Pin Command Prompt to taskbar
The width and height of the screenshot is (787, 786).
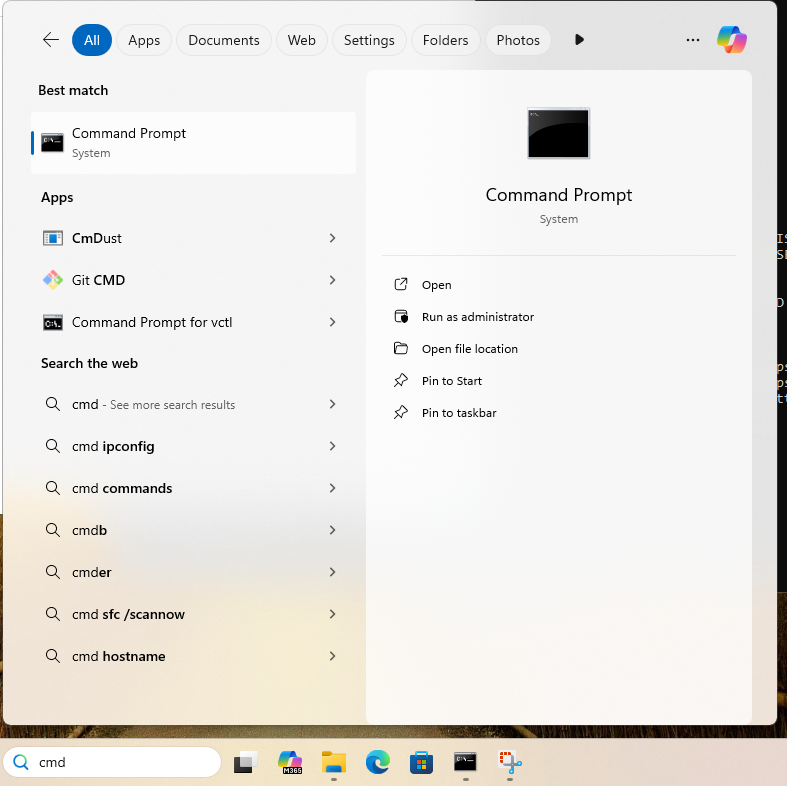pyautogui.click(x=458, y=413)
